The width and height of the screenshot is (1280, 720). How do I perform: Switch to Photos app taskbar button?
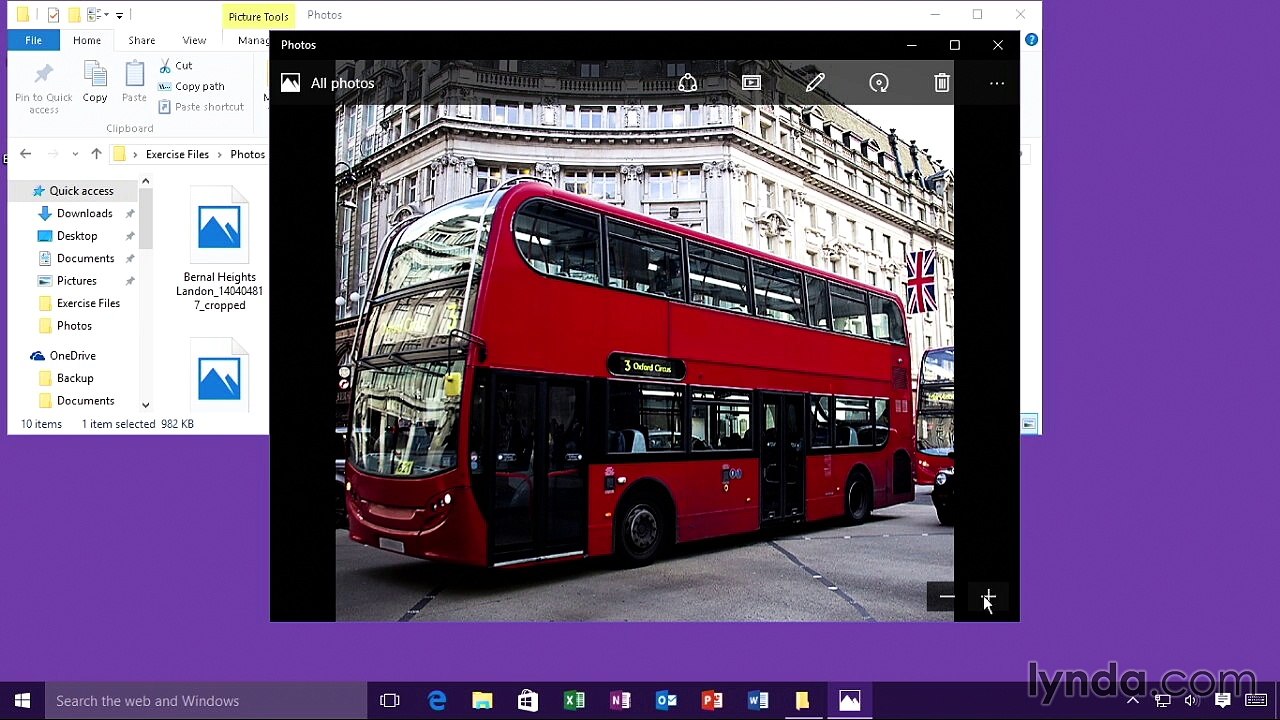point(849,701)
